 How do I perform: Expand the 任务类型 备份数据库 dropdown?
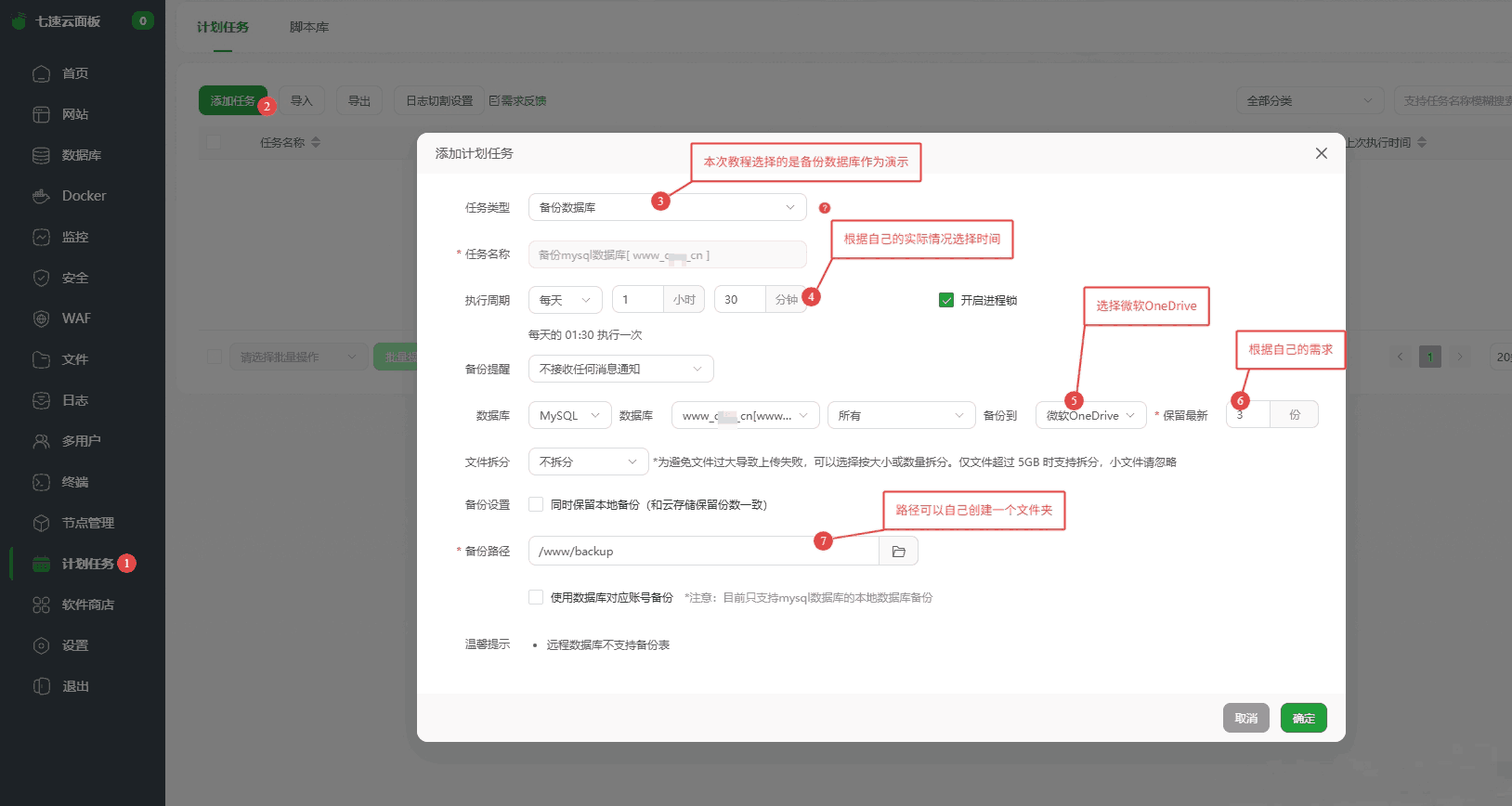click(667, 207)
